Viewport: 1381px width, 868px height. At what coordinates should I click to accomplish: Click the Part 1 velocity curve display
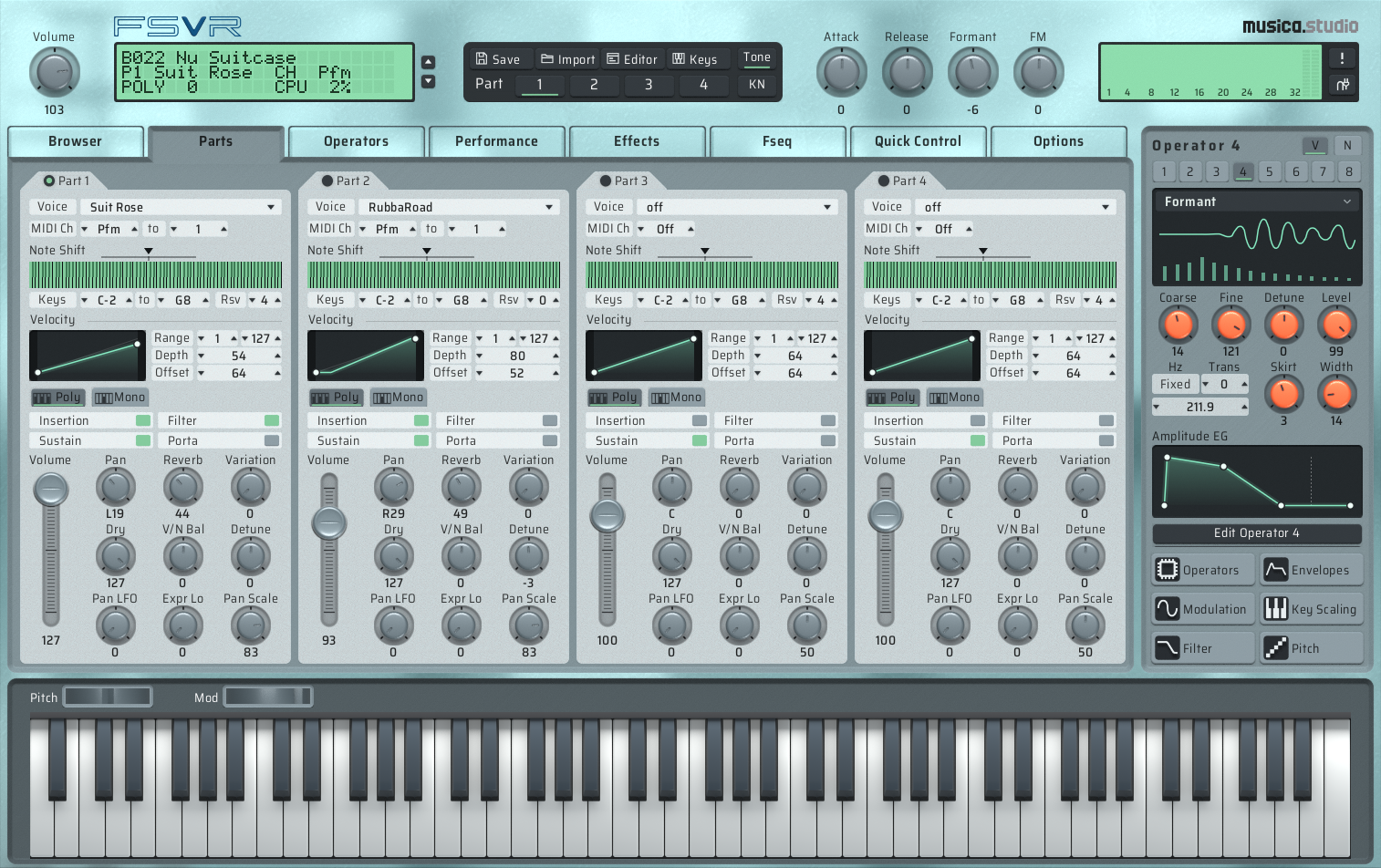click(x=88, y=356)
